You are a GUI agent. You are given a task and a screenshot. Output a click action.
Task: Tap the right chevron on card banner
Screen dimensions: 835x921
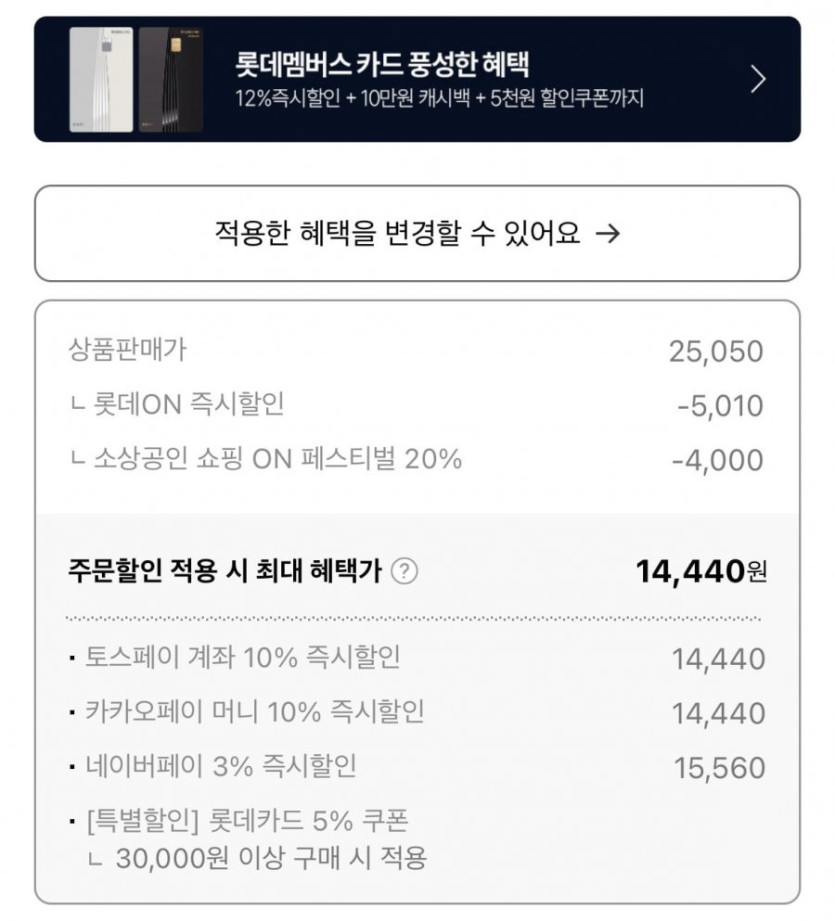click(758, 80)
